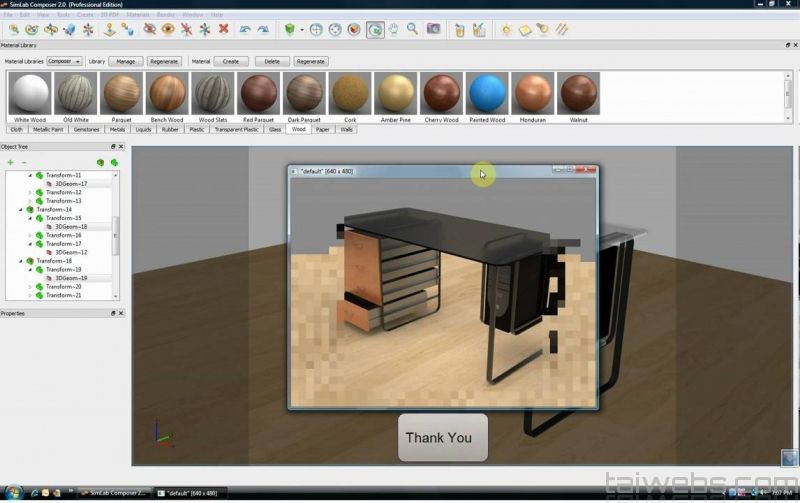The image size is (800, 503).
Task: Click the undo arrow icon
Action: point(245,30)
